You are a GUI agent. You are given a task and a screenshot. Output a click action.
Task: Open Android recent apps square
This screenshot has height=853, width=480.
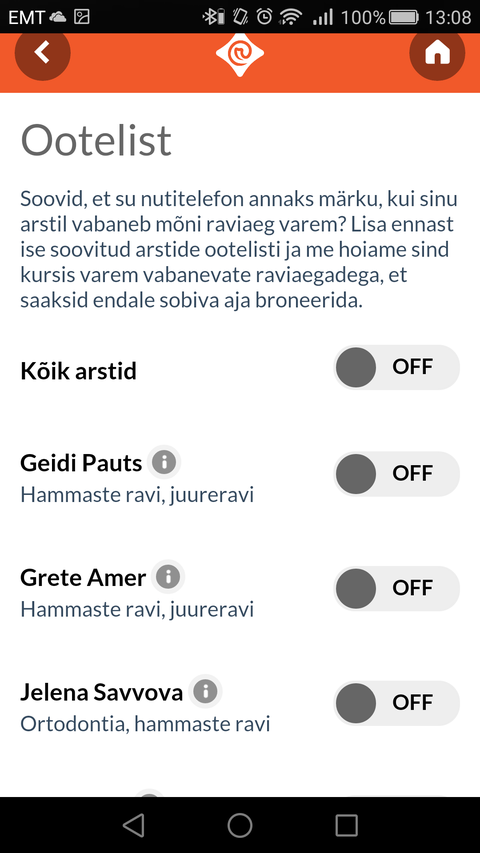(346, 825)
